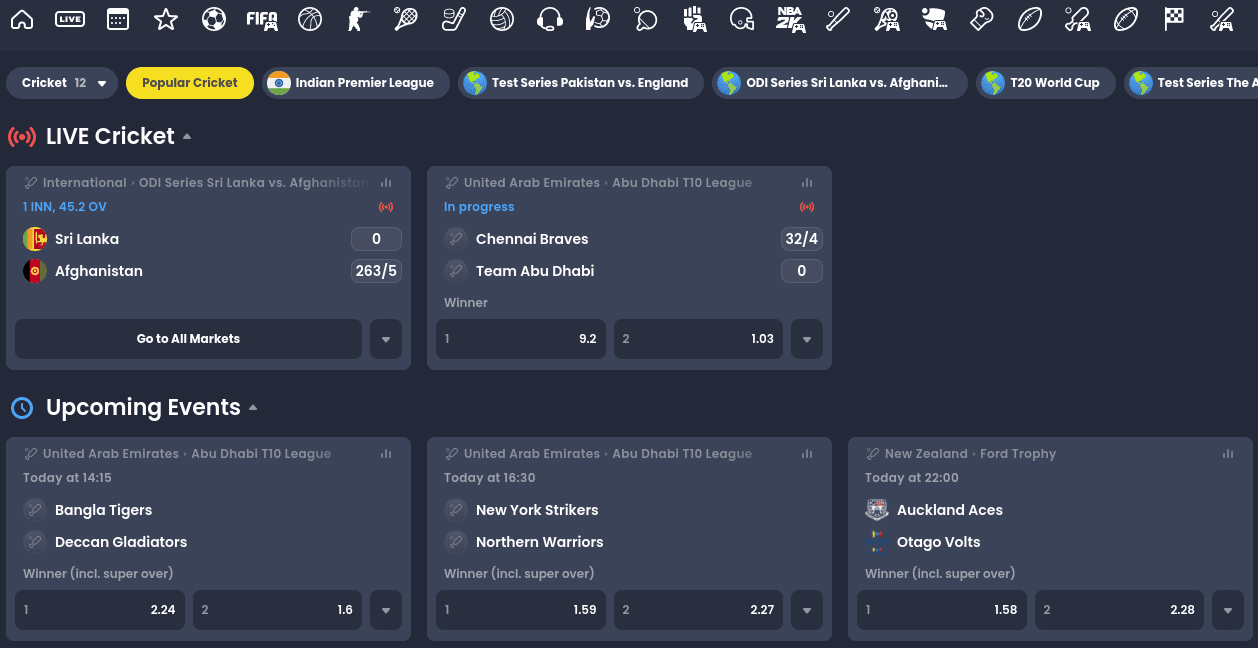Click the LIVE events icon
The image size is (1258, 648).
(x=70, y=19)
